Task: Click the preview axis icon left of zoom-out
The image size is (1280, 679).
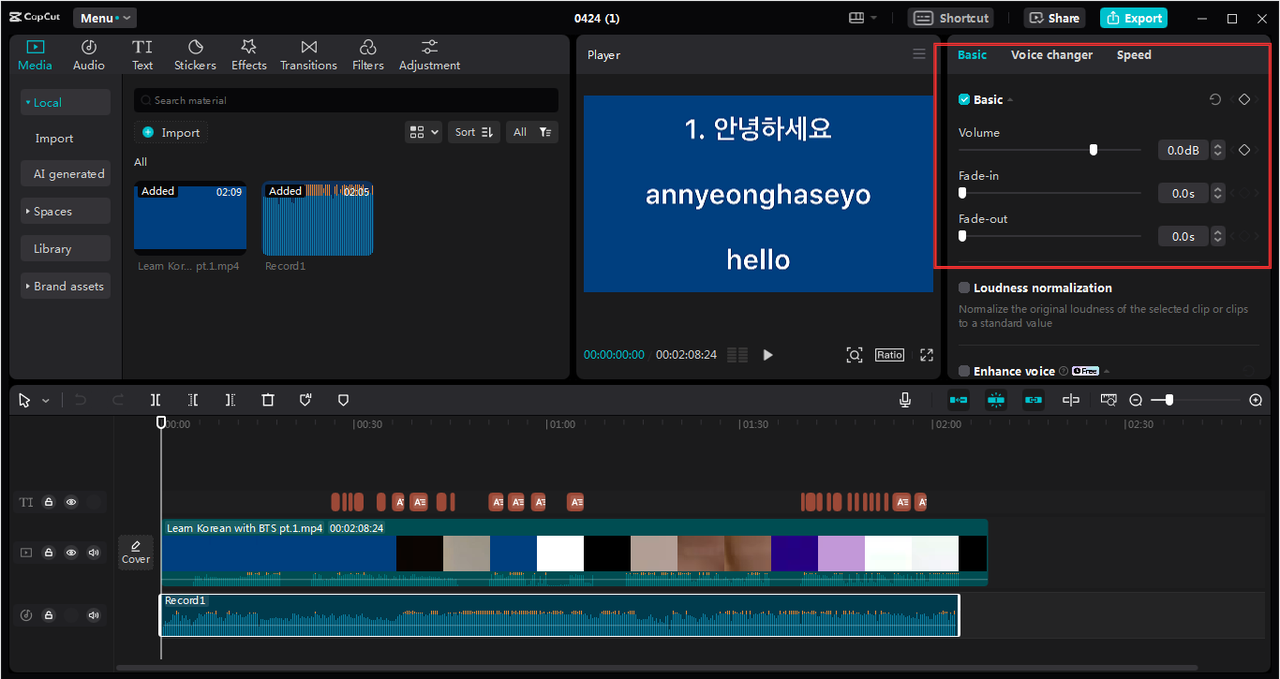Action: [x=1109, y=400]
